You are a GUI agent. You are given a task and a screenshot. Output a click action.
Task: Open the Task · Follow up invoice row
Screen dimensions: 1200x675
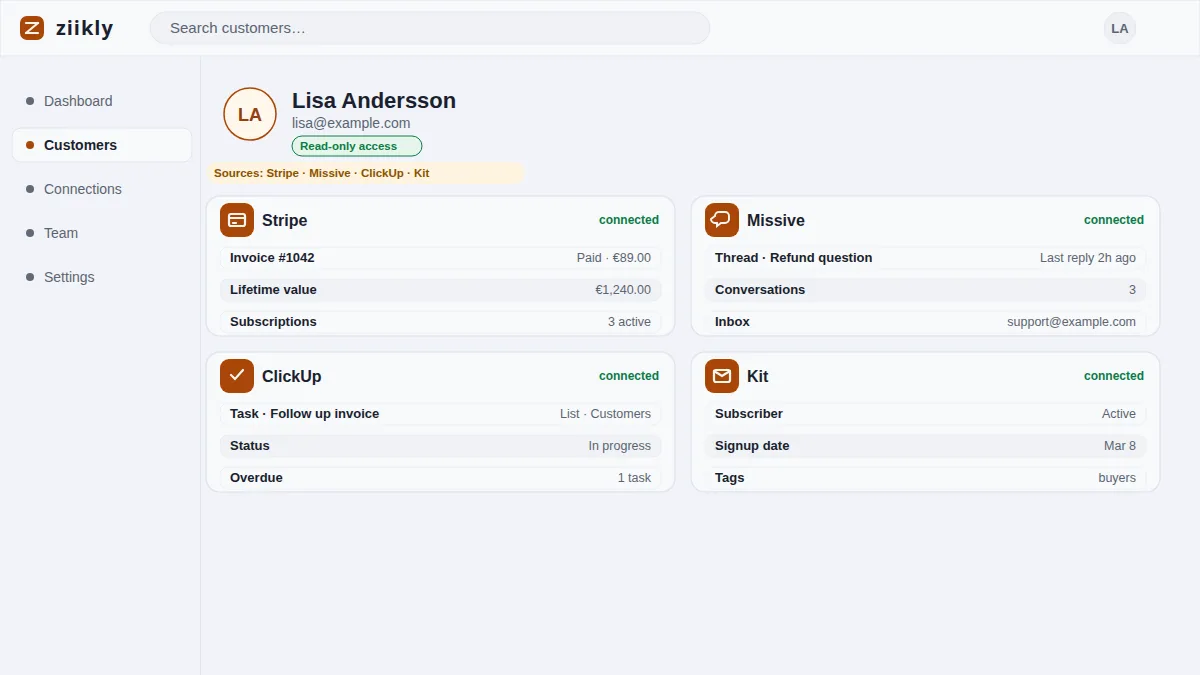click(440, 414)
